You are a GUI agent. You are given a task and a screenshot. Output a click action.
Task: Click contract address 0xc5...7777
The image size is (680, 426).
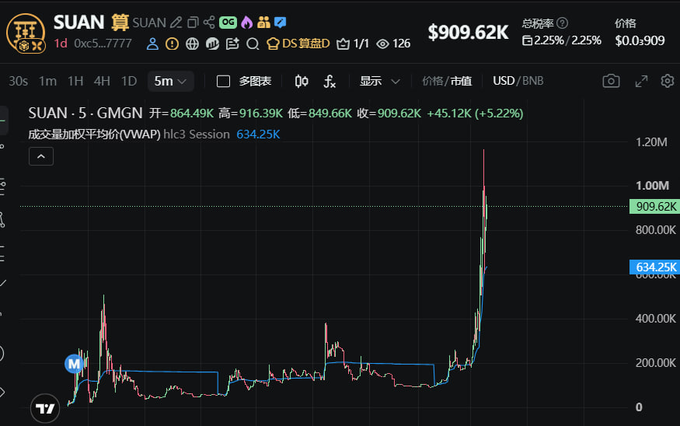(x=103, y=44)
